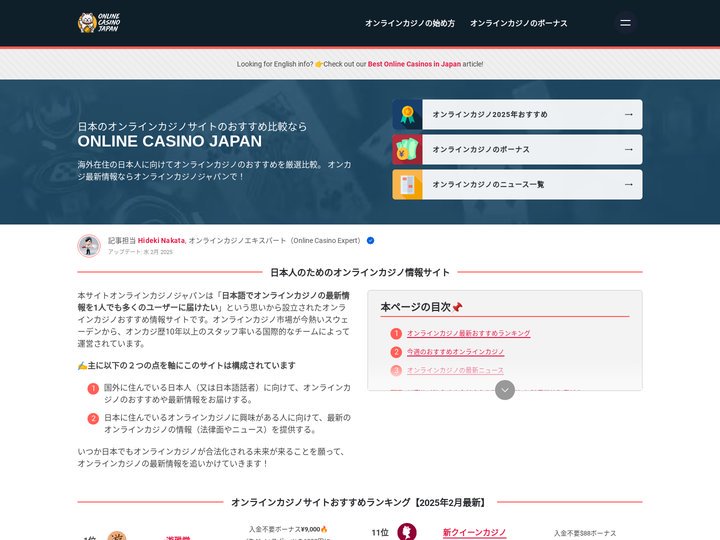Click the medal ribbon icon for 2025年おすすめ
The image size is (720, 540).
point(407,114)
